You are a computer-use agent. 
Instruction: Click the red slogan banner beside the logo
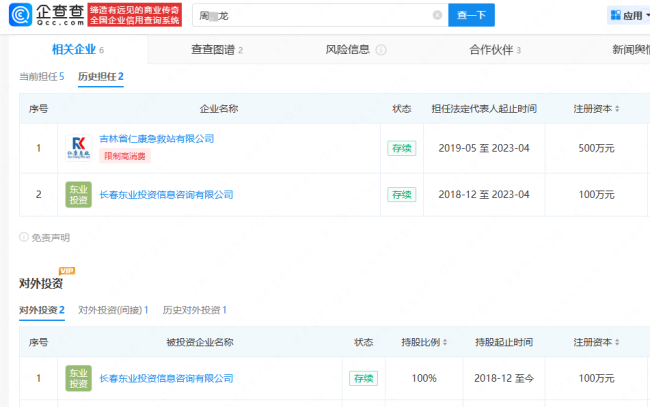coord(135,15)
